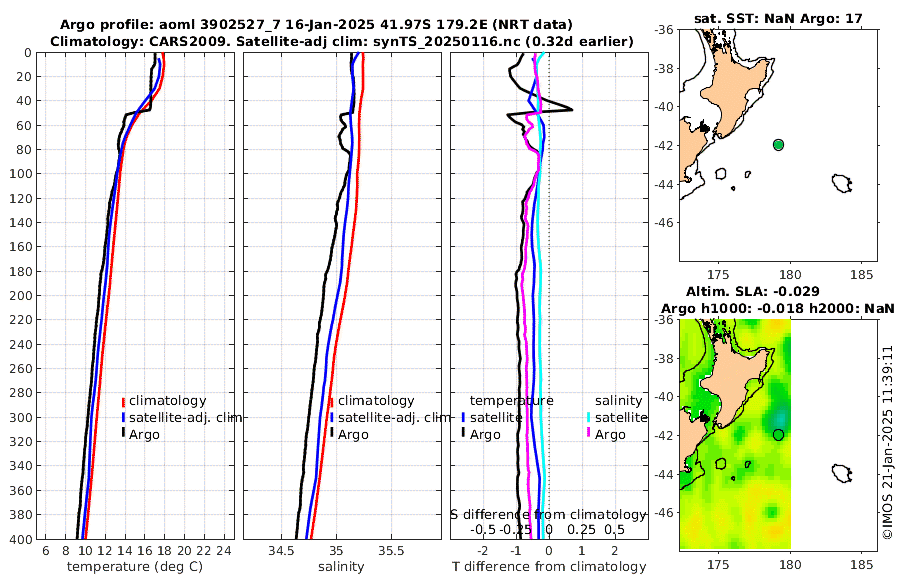Click magenta salinity Argo legend marker

(x=589, y=433)
